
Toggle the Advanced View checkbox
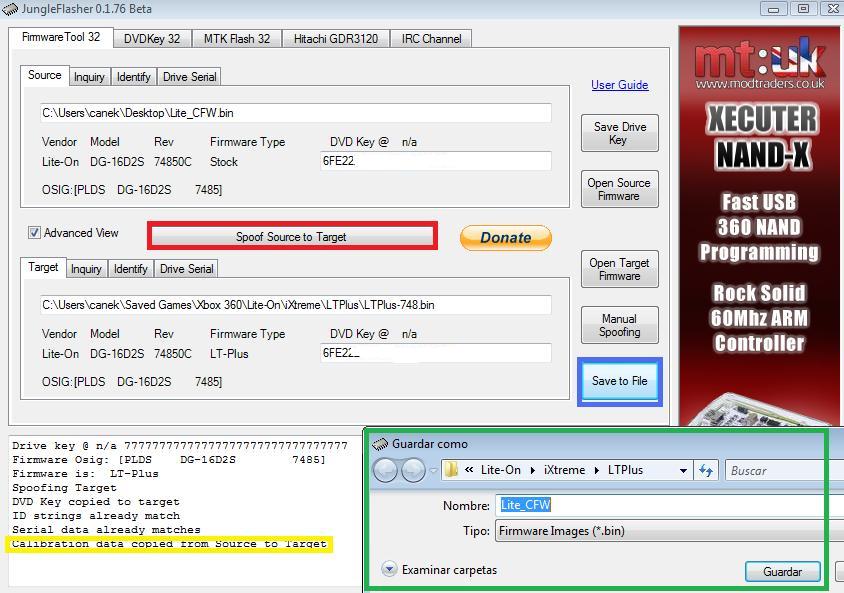[x=35, y=233]
